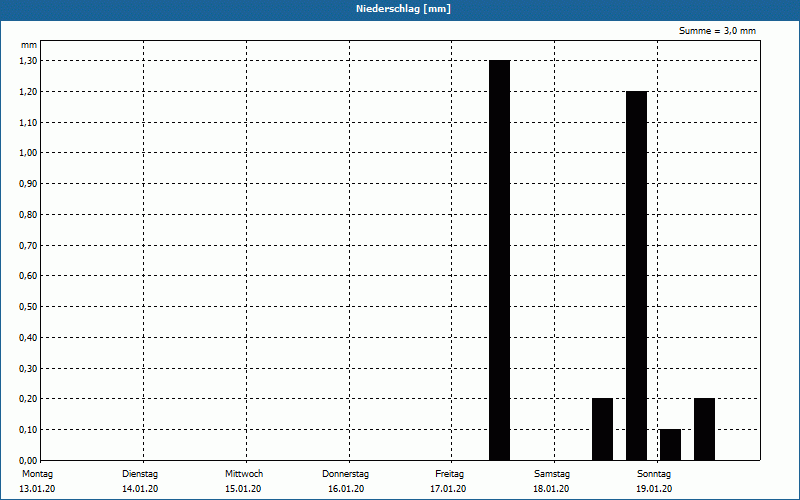Click the 0,90 y-axis value

point(28,184)
